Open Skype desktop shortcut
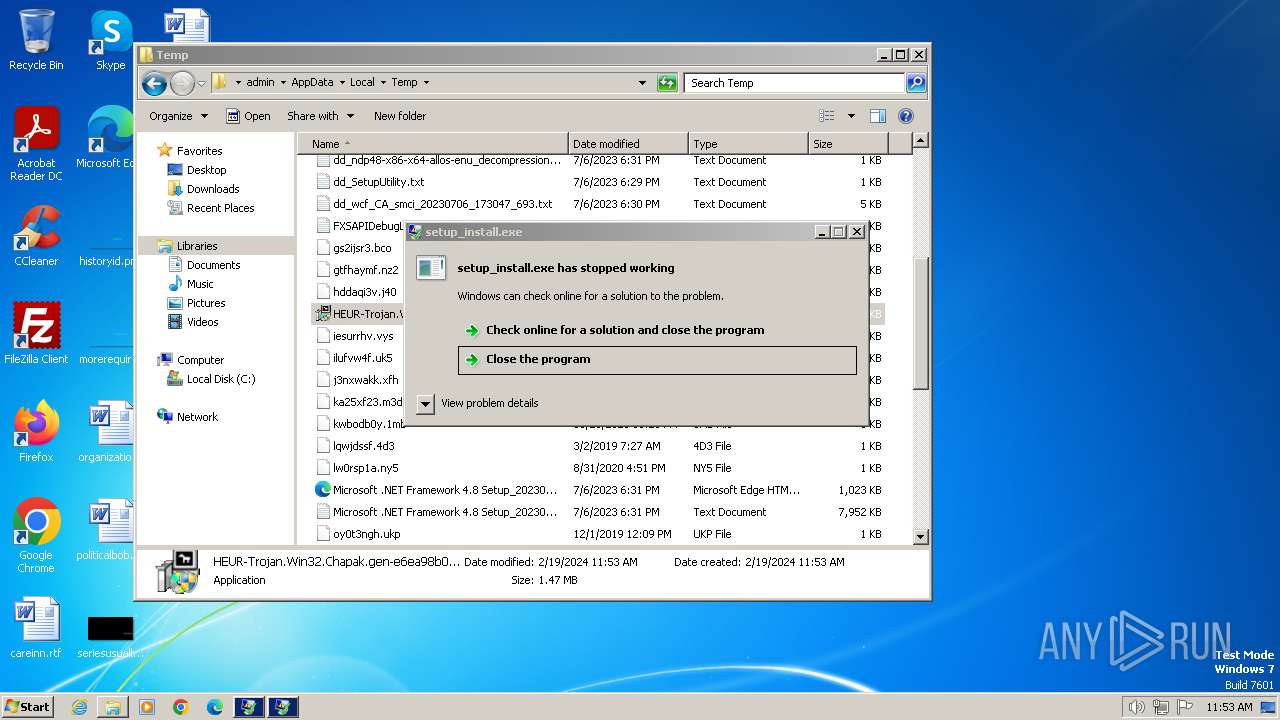This screenshot has height=720, width=1280. [x=110, y=40]
